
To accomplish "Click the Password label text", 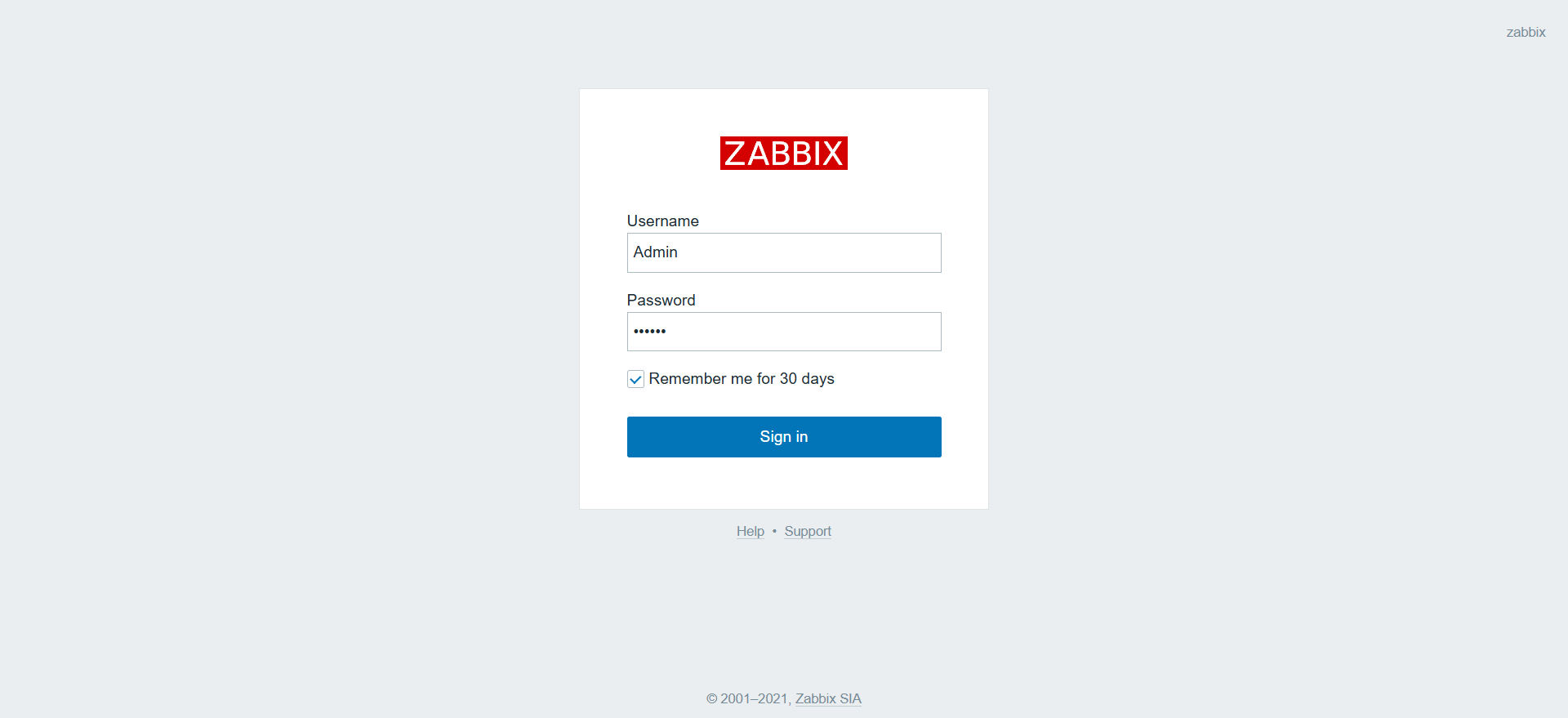I will tap(661, 300).
